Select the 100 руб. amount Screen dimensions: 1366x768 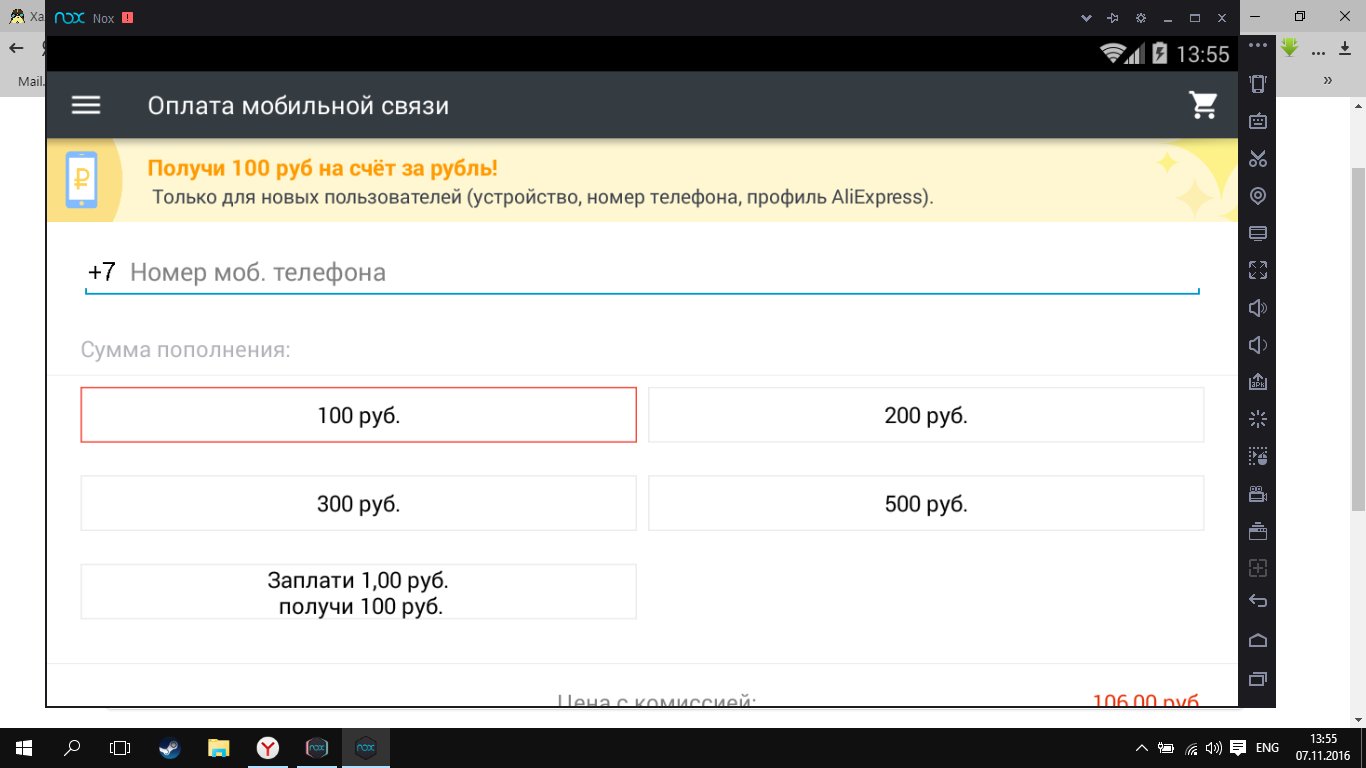coord(359,415)
